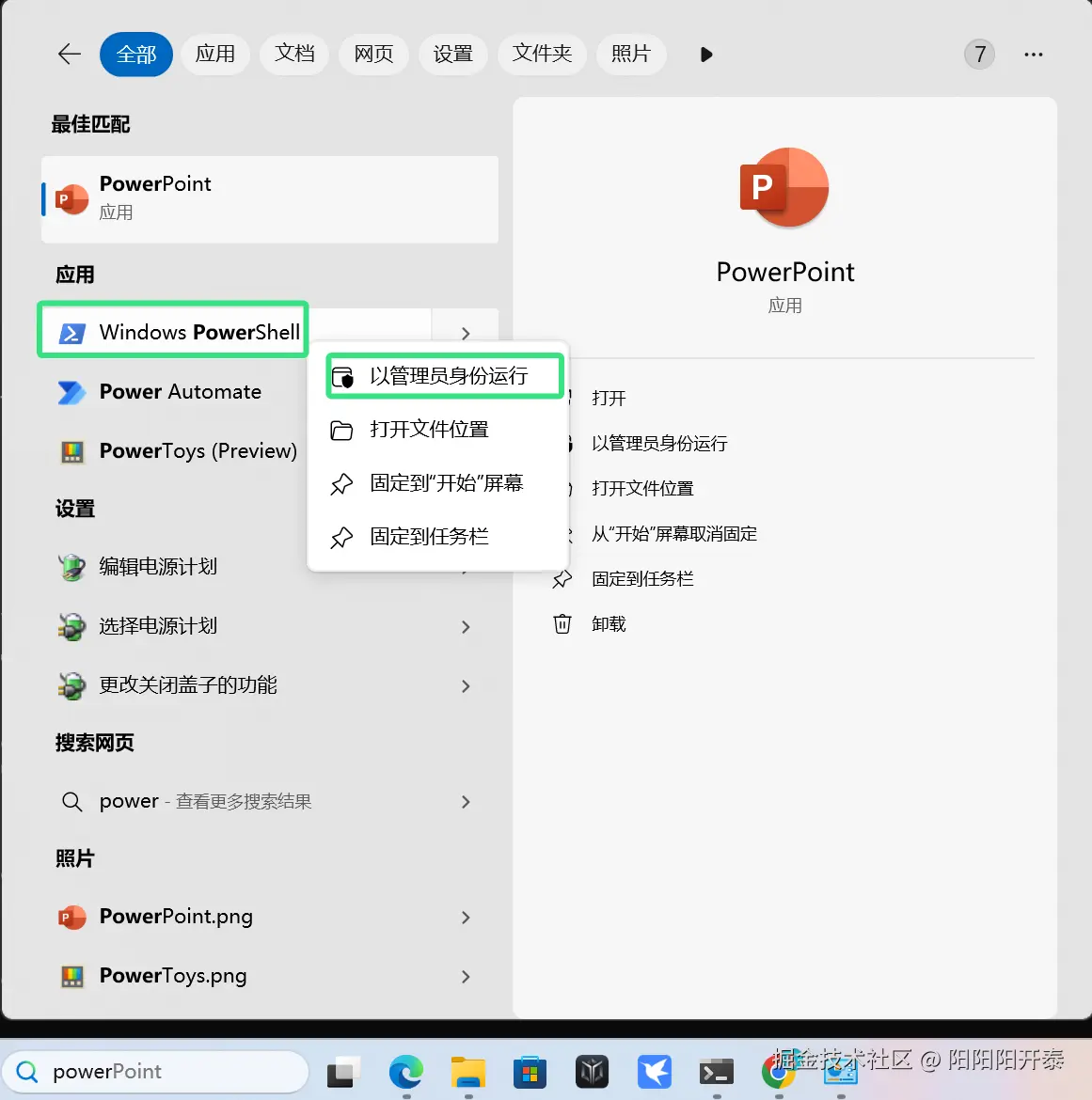Viewport: 1092px width, 1100px height.
Task: Open 更改关闭盖子的功能 settings result
Action: coord(270,684)
